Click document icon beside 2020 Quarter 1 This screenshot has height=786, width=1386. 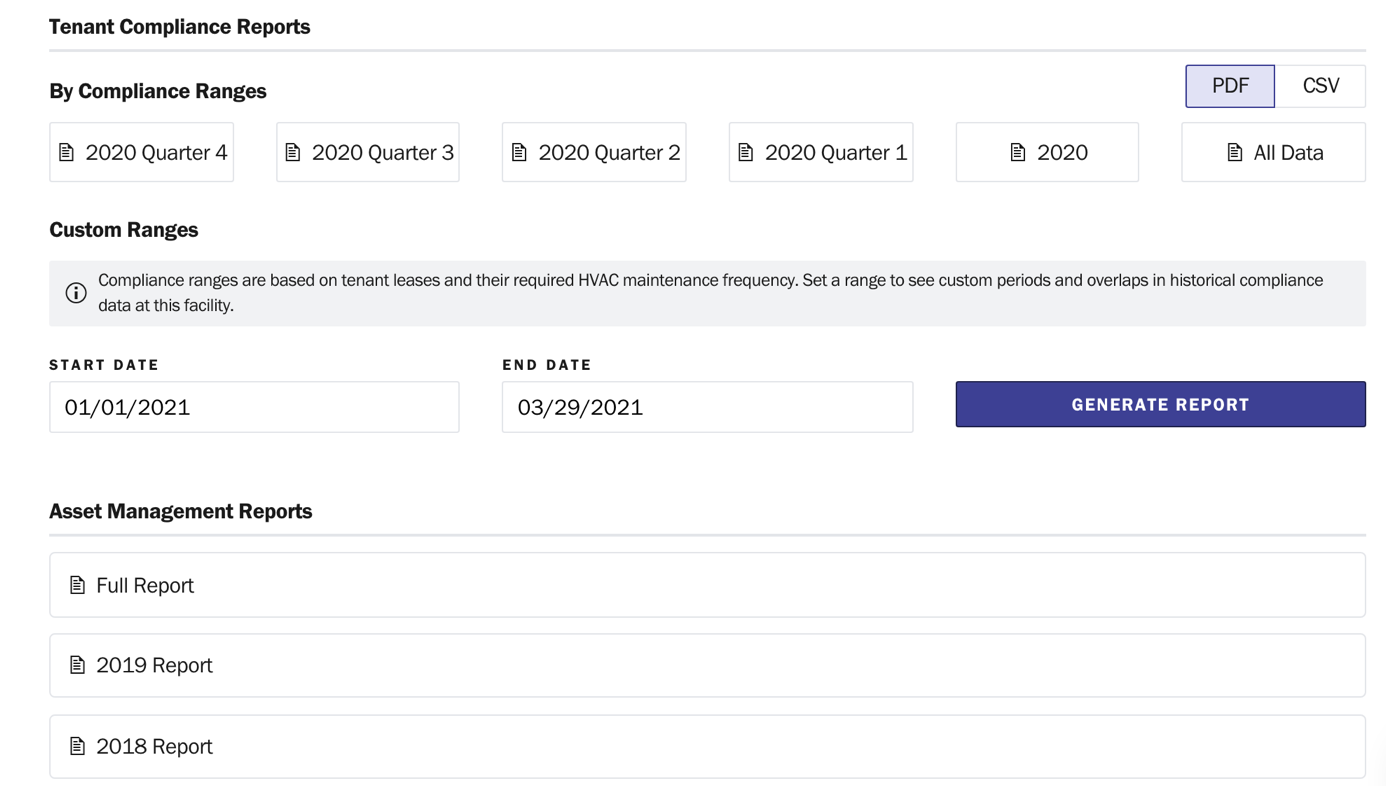tap(746, 152)
